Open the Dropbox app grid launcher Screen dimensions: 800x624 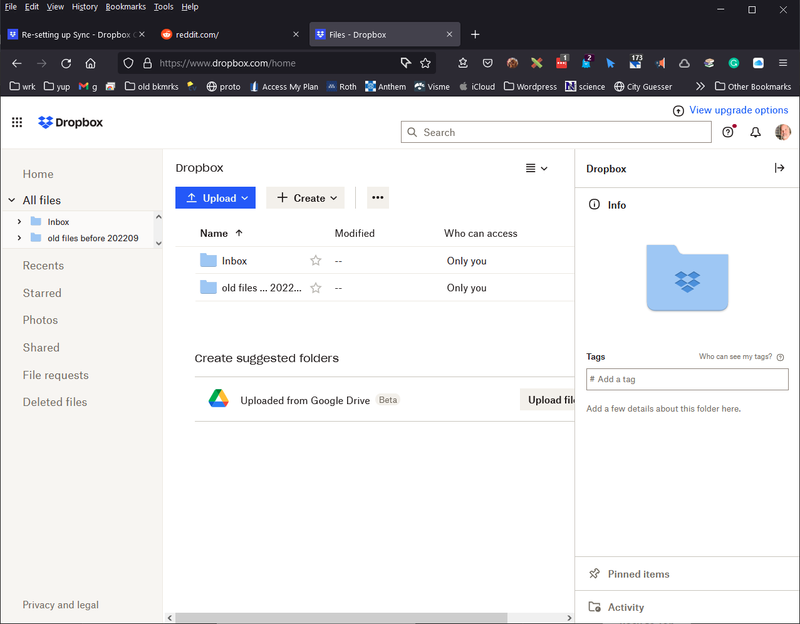coord(17,122)
